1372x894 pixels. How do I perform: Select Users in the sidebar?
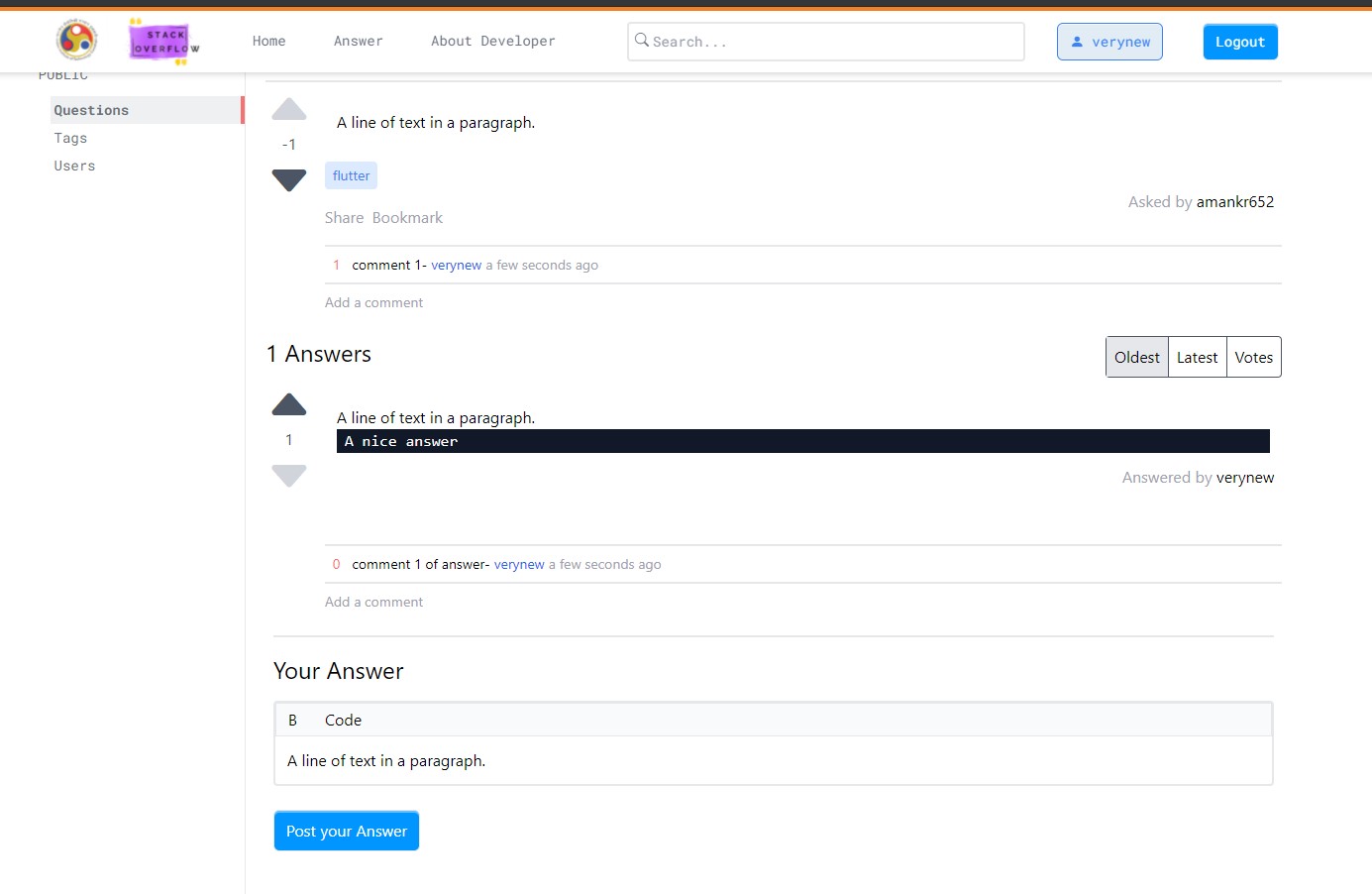(74, 166)
